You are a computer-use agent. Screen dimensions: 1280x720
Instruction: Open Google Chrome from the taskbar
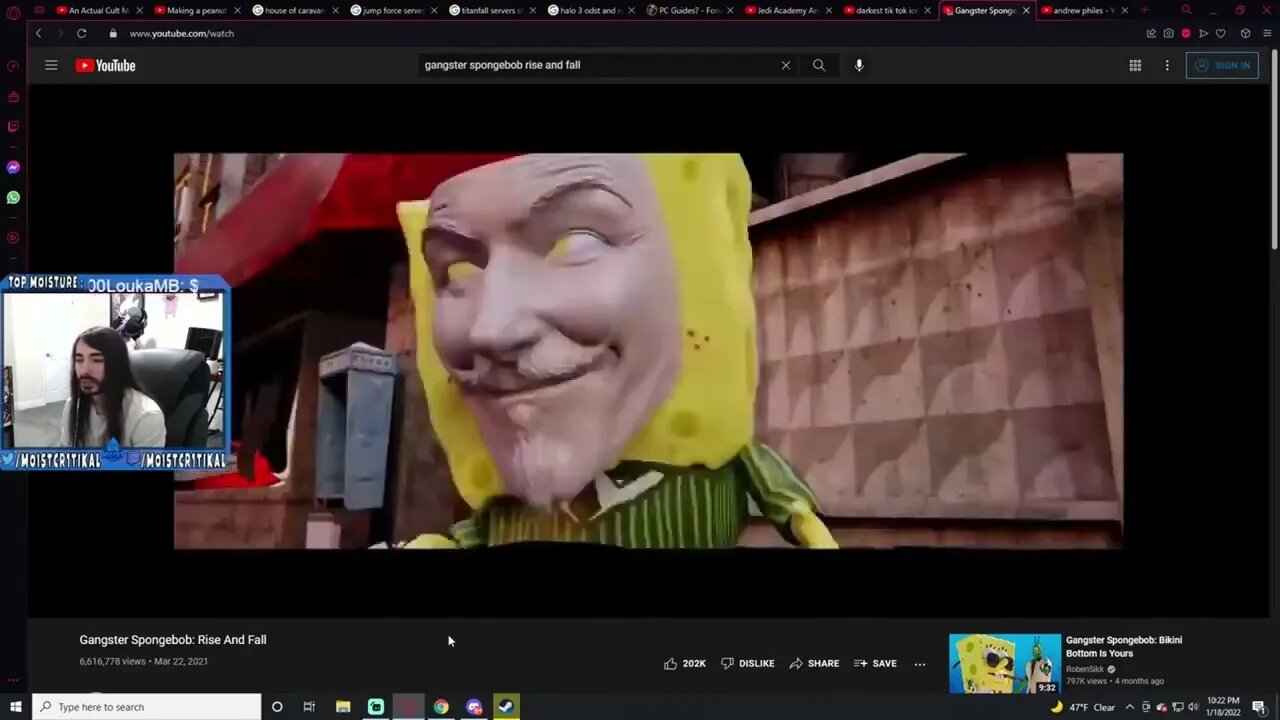click(441, 707)
